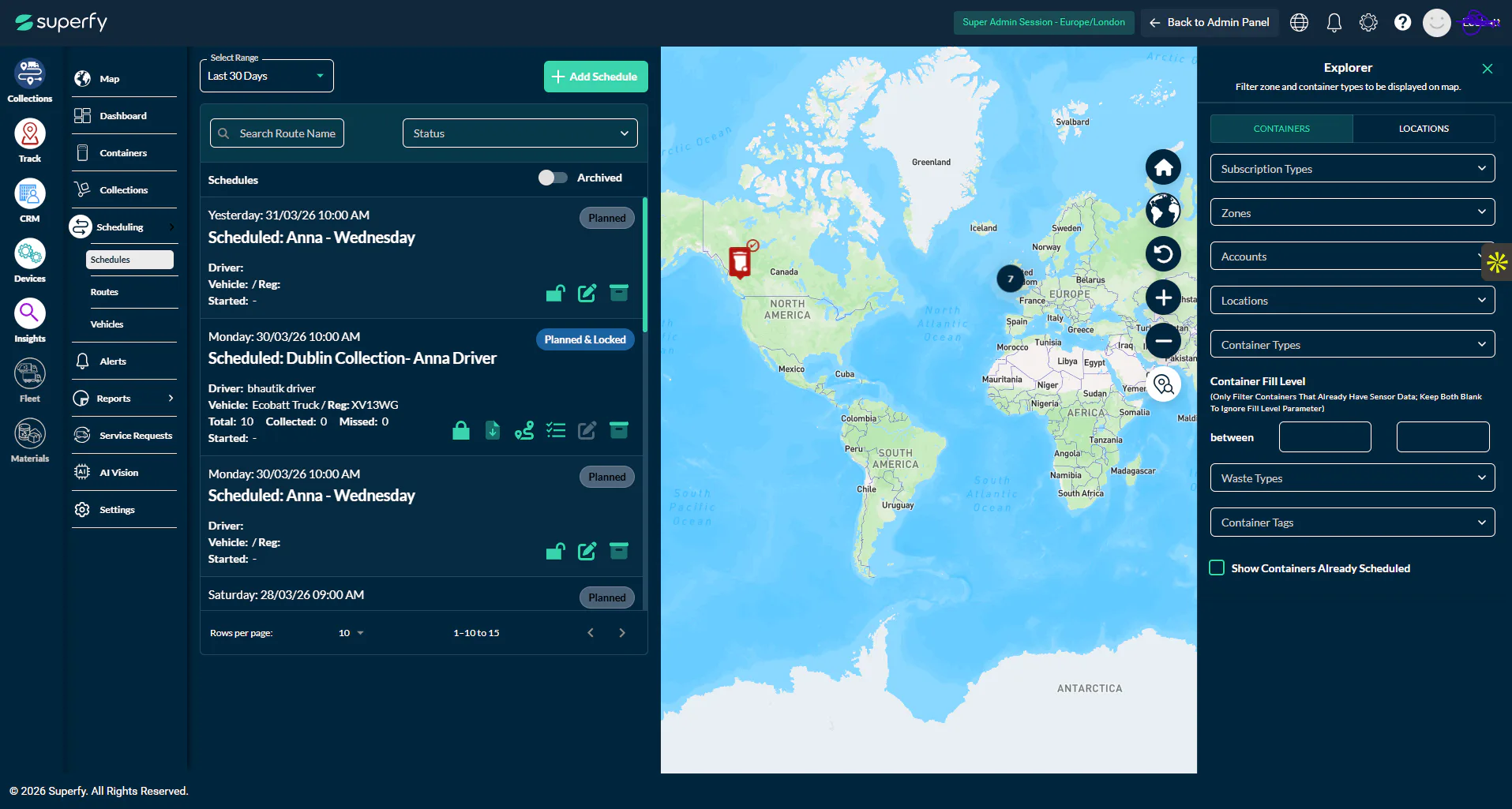
Task: Go to next page of schedules
Action: click(622, 633)
